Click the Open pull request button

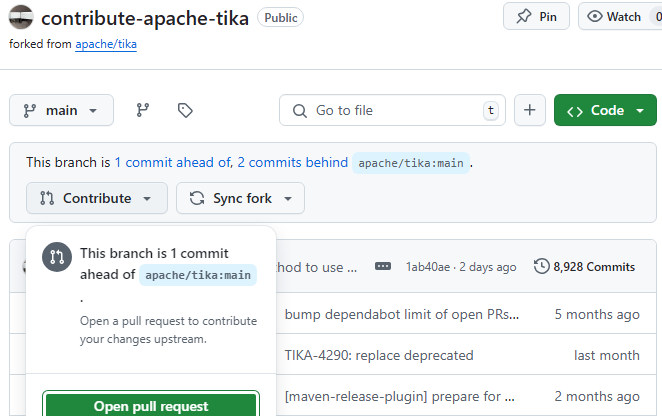coord(151,405)
